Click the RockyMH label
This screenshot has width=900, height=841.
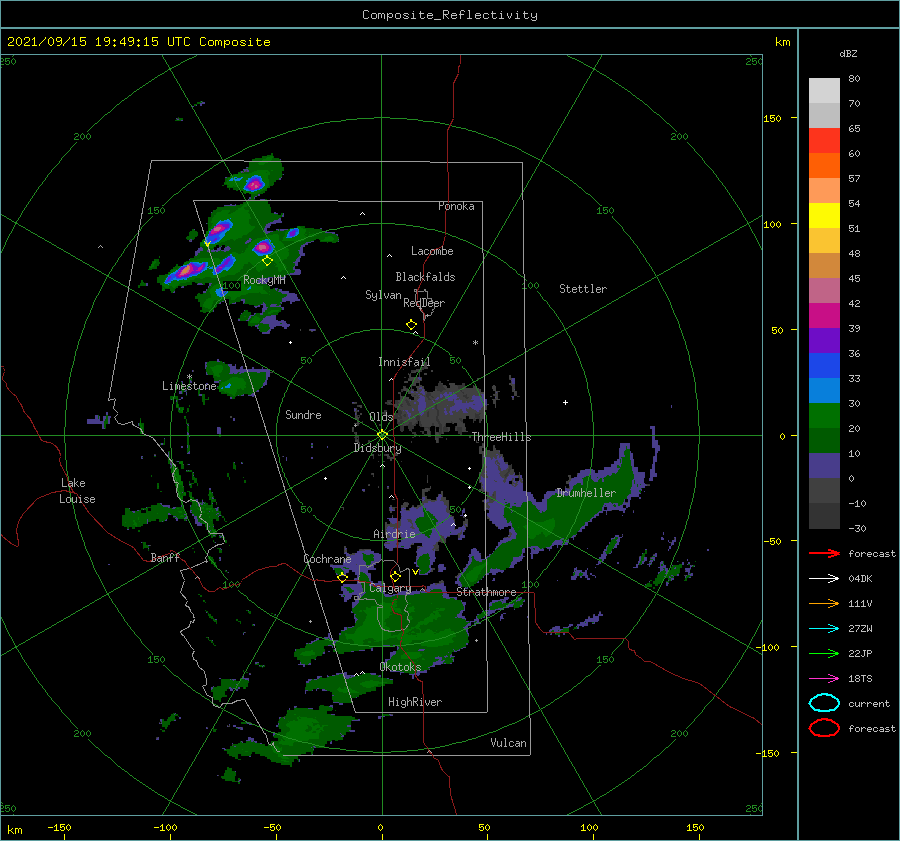[x=264, y=280]
